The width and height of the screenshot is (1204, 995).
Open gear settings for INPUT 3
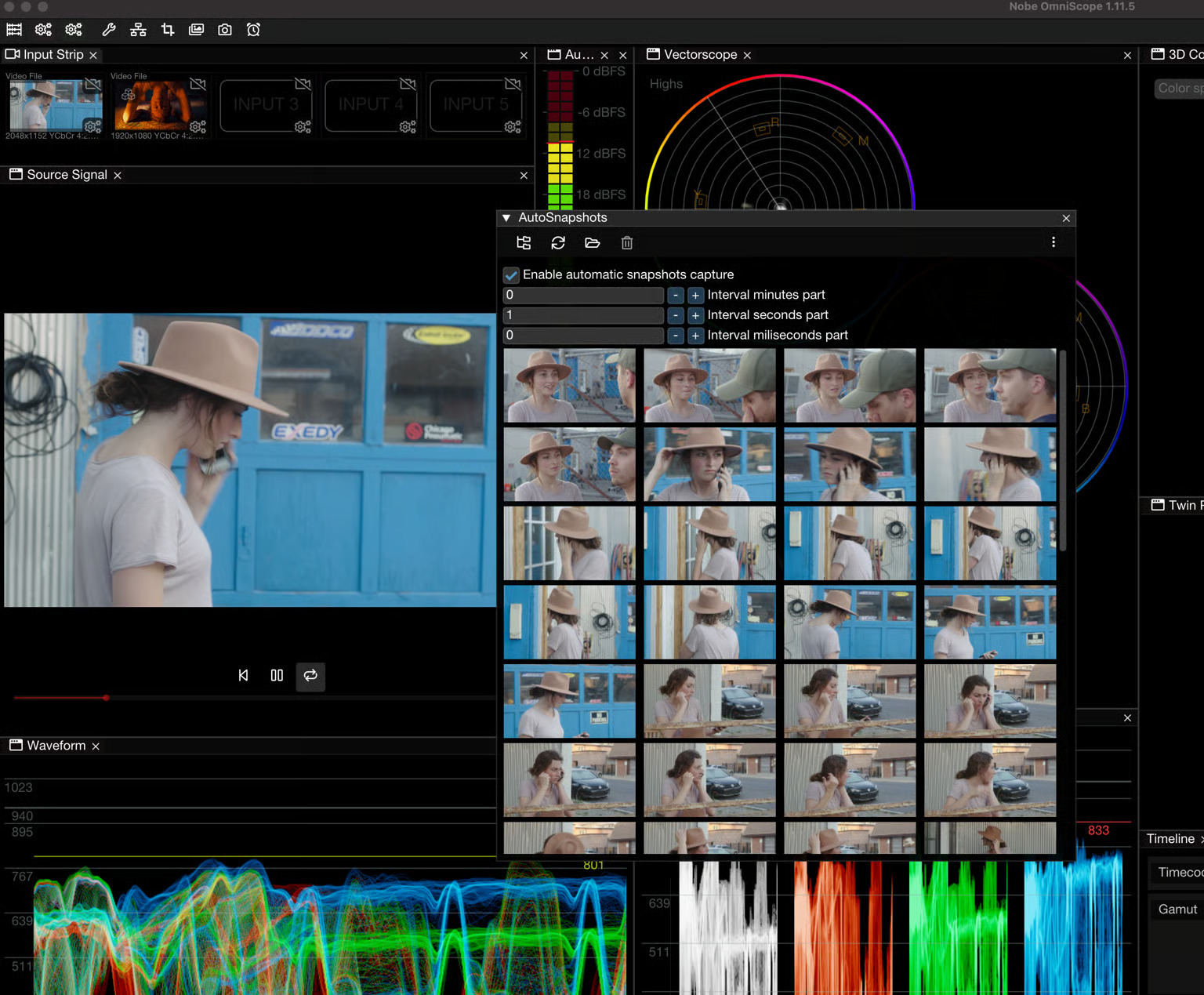pos(303,127)
